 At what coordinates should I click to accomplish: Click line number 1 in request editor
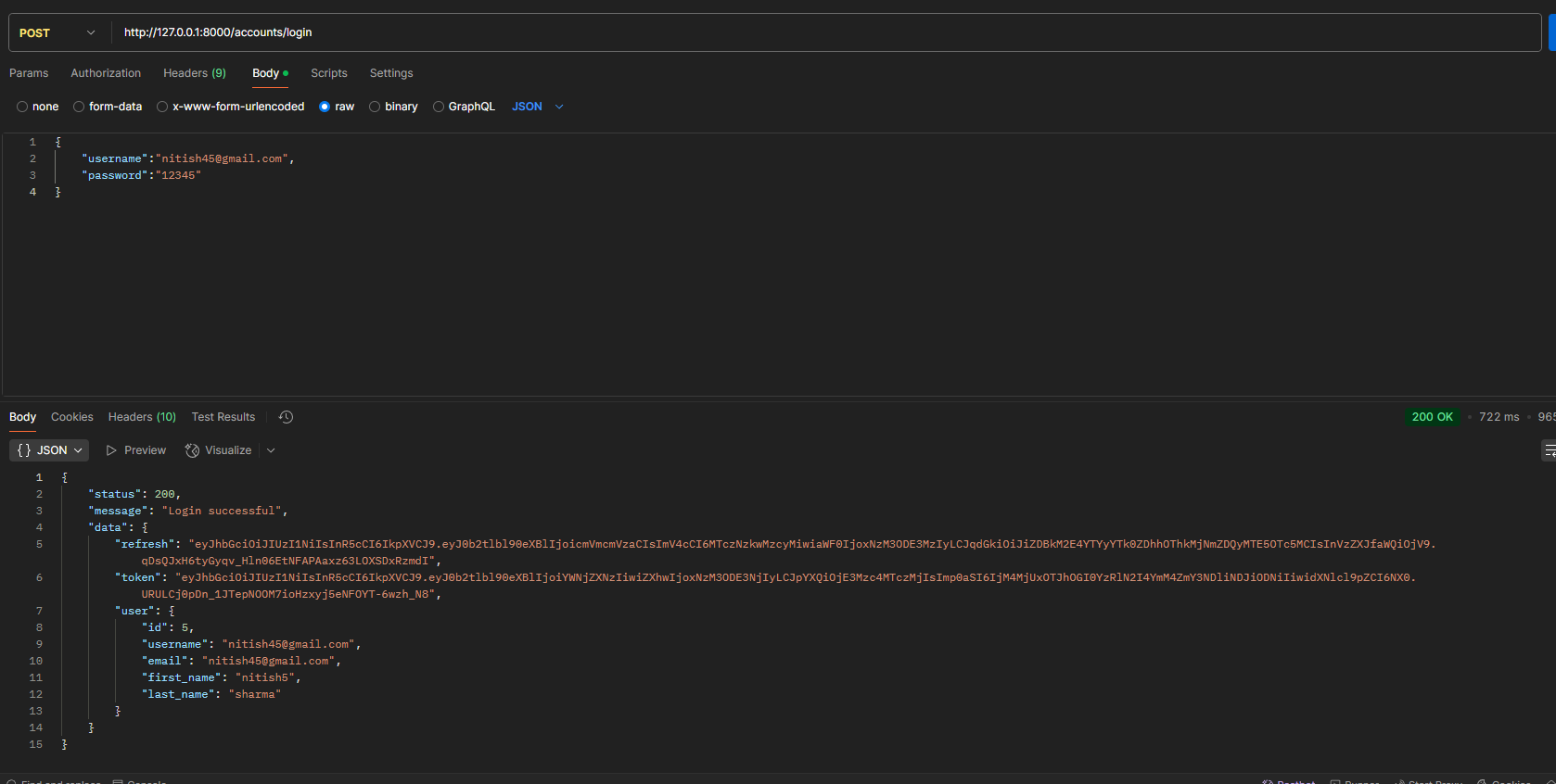point(32,142)
